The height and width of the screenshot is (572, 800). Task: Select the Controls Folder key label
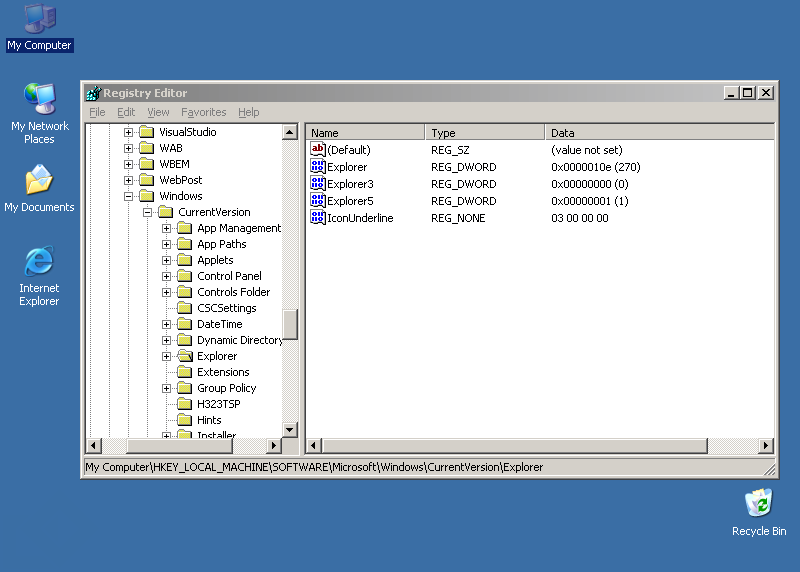click(x=234, y=292)
